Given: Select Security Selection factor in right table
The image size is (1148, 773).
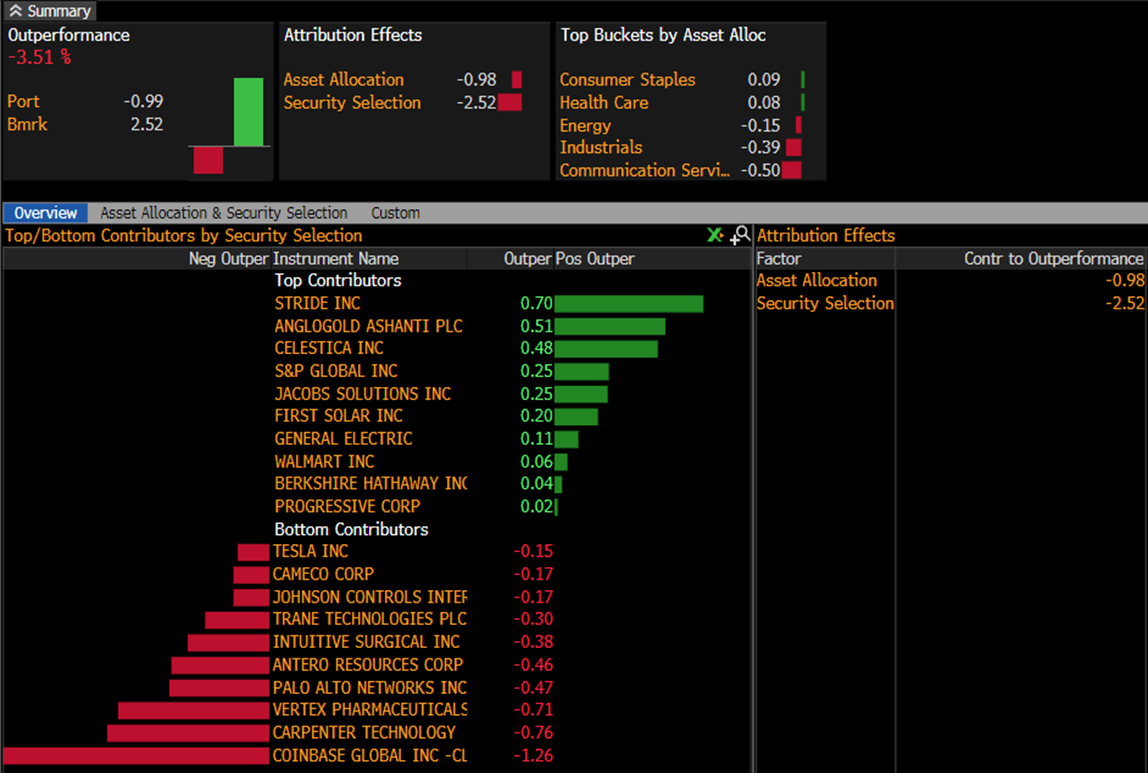Looking at the screenshot, I should [825, 303].
